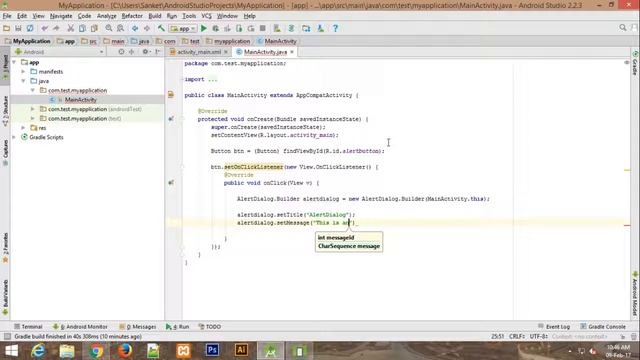
Task: Expand the manifests folder node
Action: click(23, 72)
